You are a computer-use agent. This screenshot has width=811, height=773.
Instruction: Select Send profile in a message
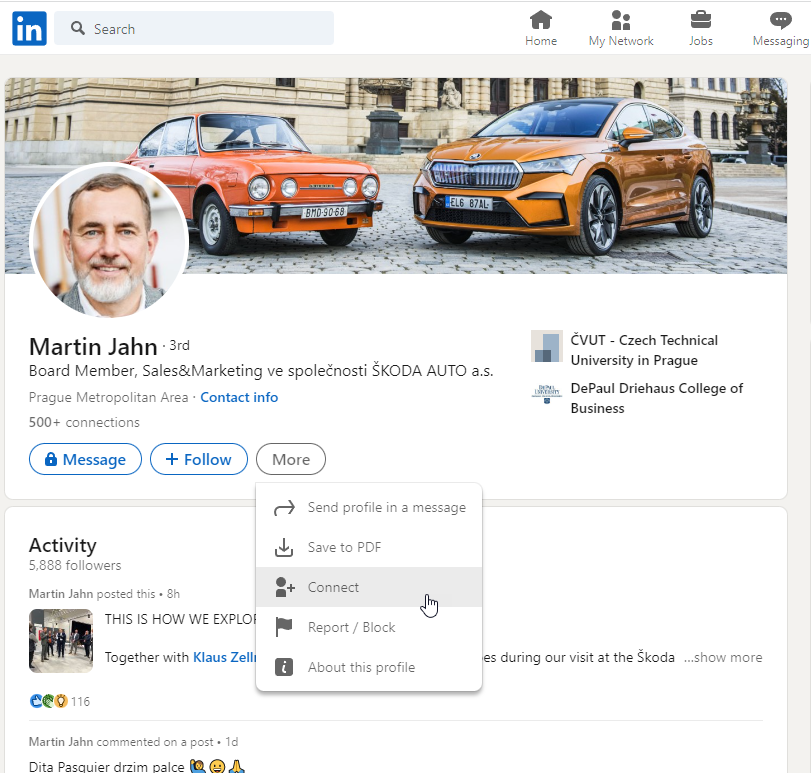(x=386, y=507)
